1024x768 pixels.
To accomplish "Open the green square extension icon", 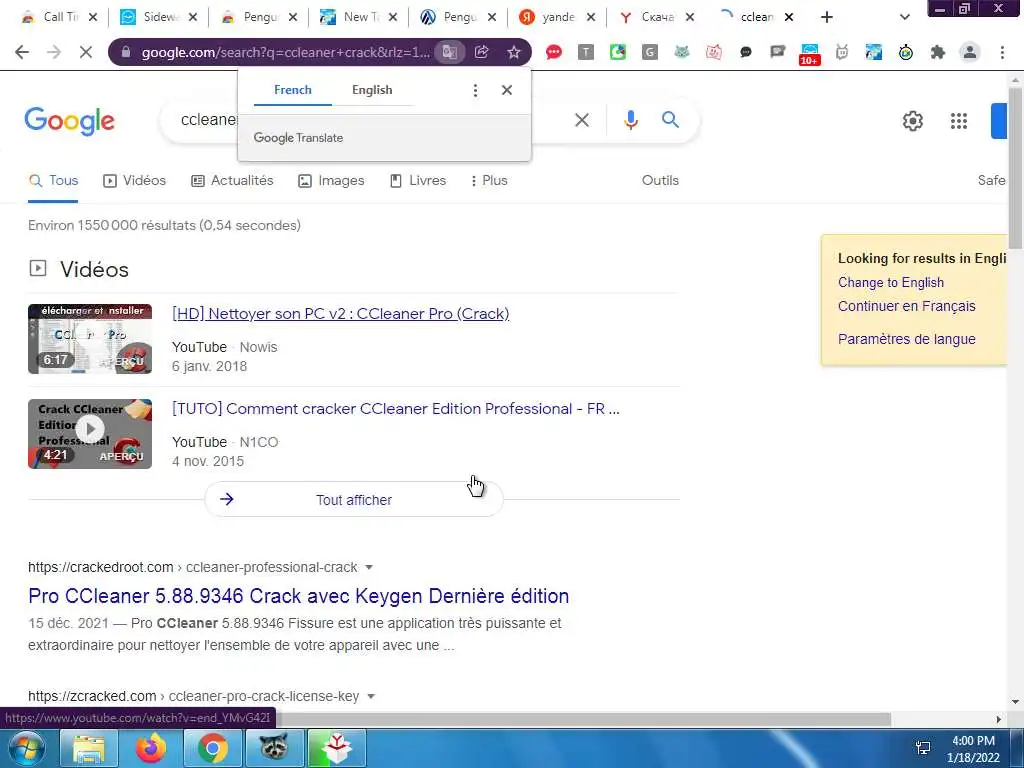I will point(618,52).
